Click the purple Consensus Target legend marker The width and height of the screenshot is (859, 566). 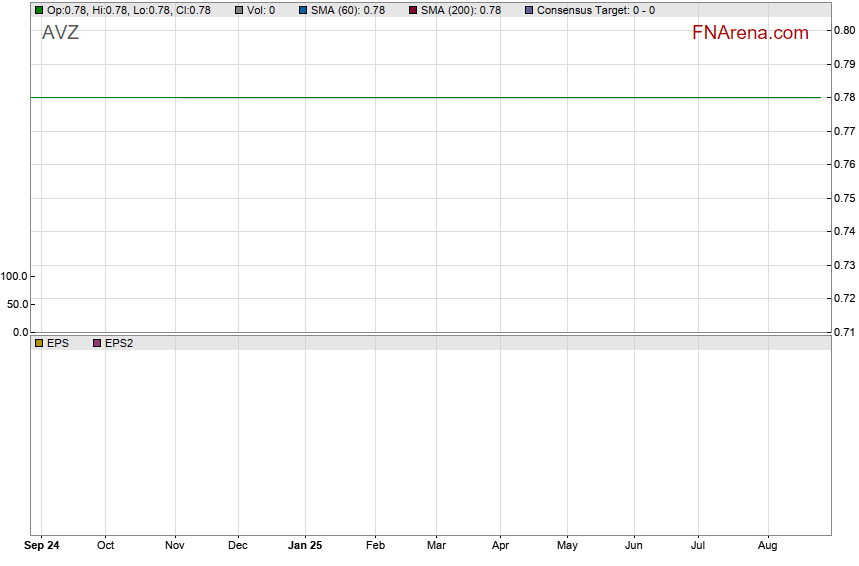tap(529, 10)
